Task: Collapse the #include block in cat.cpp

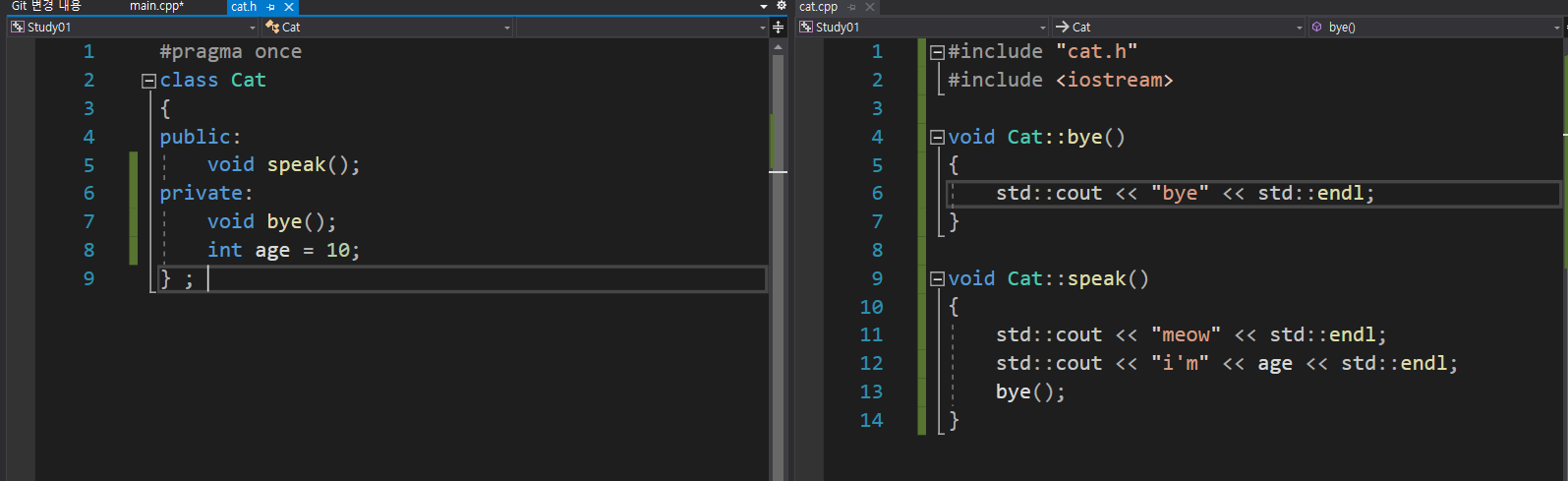Action: (937, 52)
